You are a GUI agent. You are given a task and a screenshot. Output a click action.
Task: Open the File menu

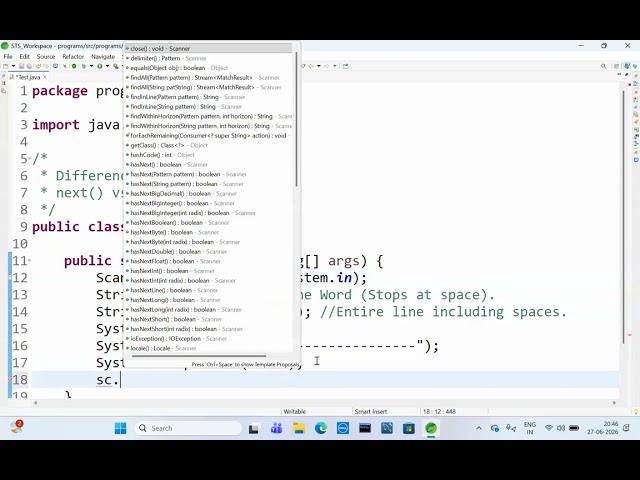click(x=8, y=57)
